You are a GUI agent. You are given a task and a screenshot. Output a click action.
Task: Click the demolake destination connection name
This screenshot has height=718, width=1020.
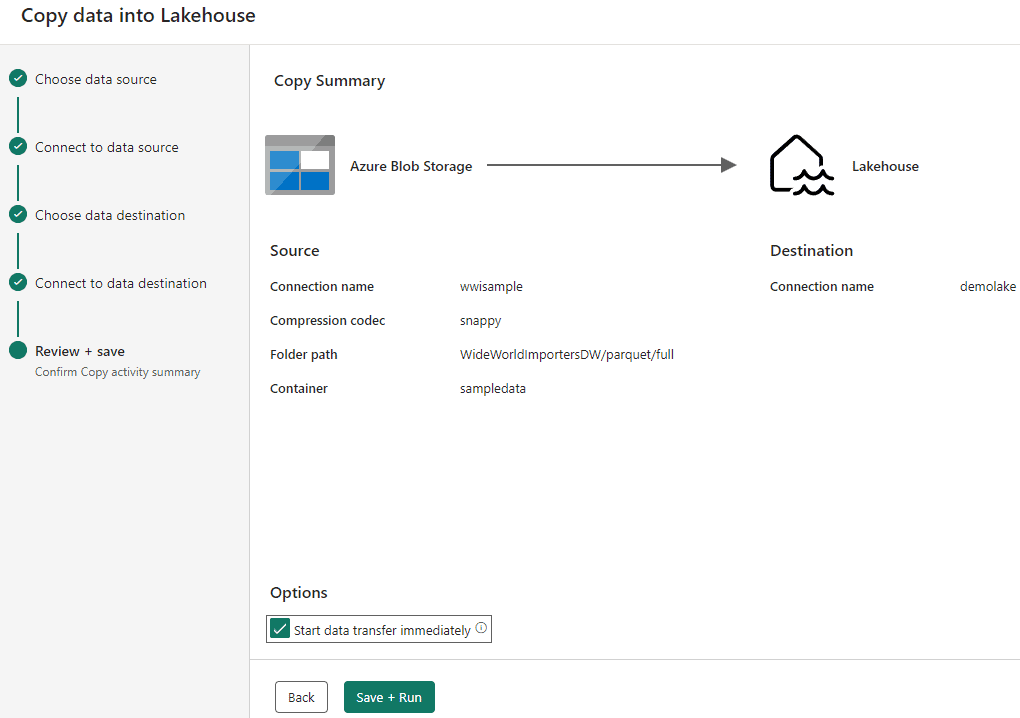[x=988, y=287]
